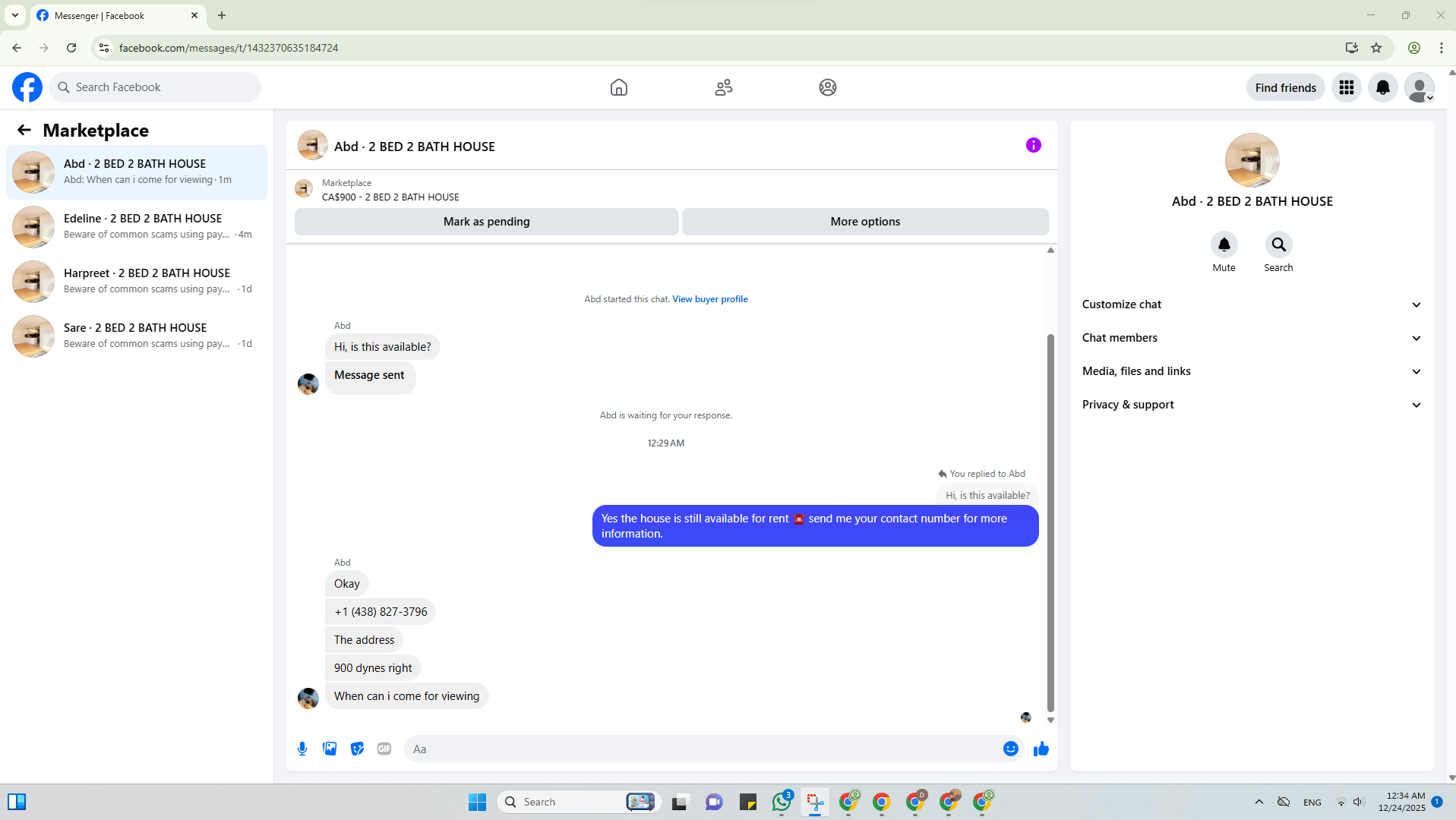
Task: Mute the Abd conversation
Action: [x=1224, y=244]
